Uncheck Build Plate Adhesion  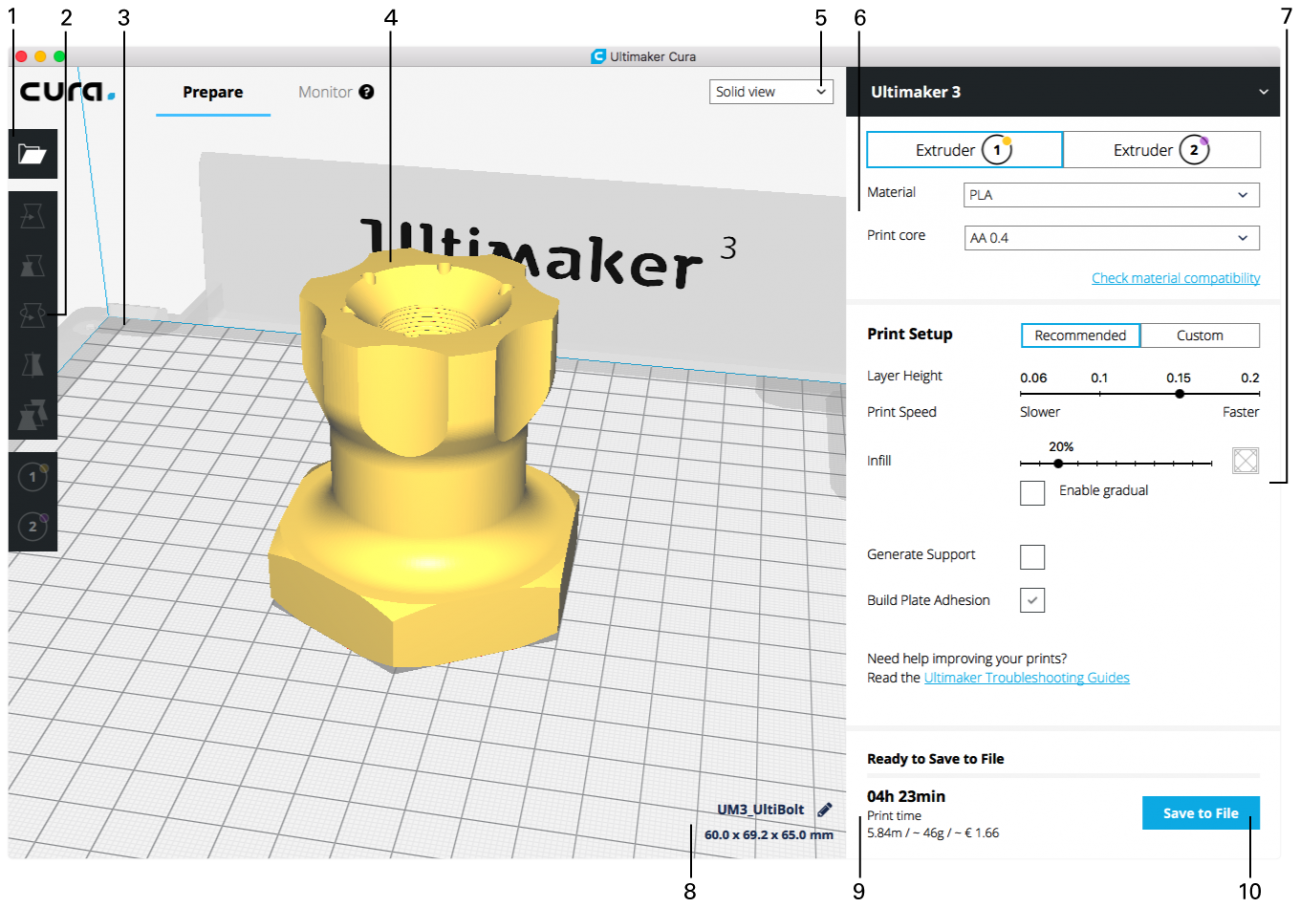tap(1032, 600)
